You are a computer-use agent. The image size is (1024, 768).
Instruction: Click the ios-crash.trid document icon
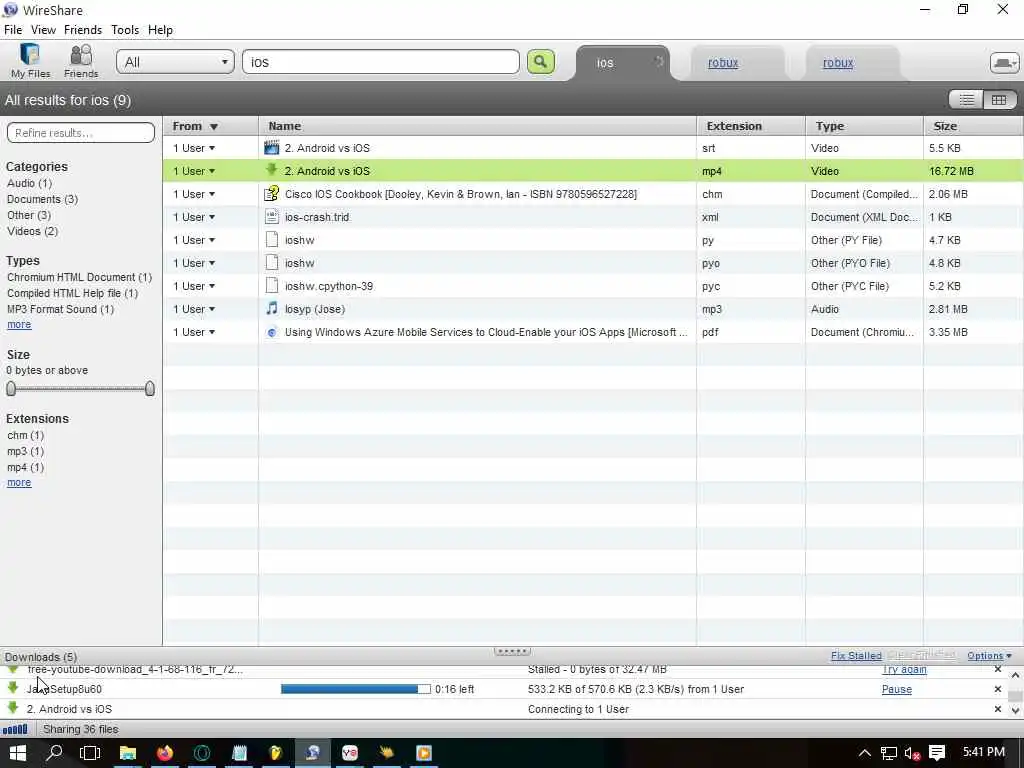click(x=272, y=217)
